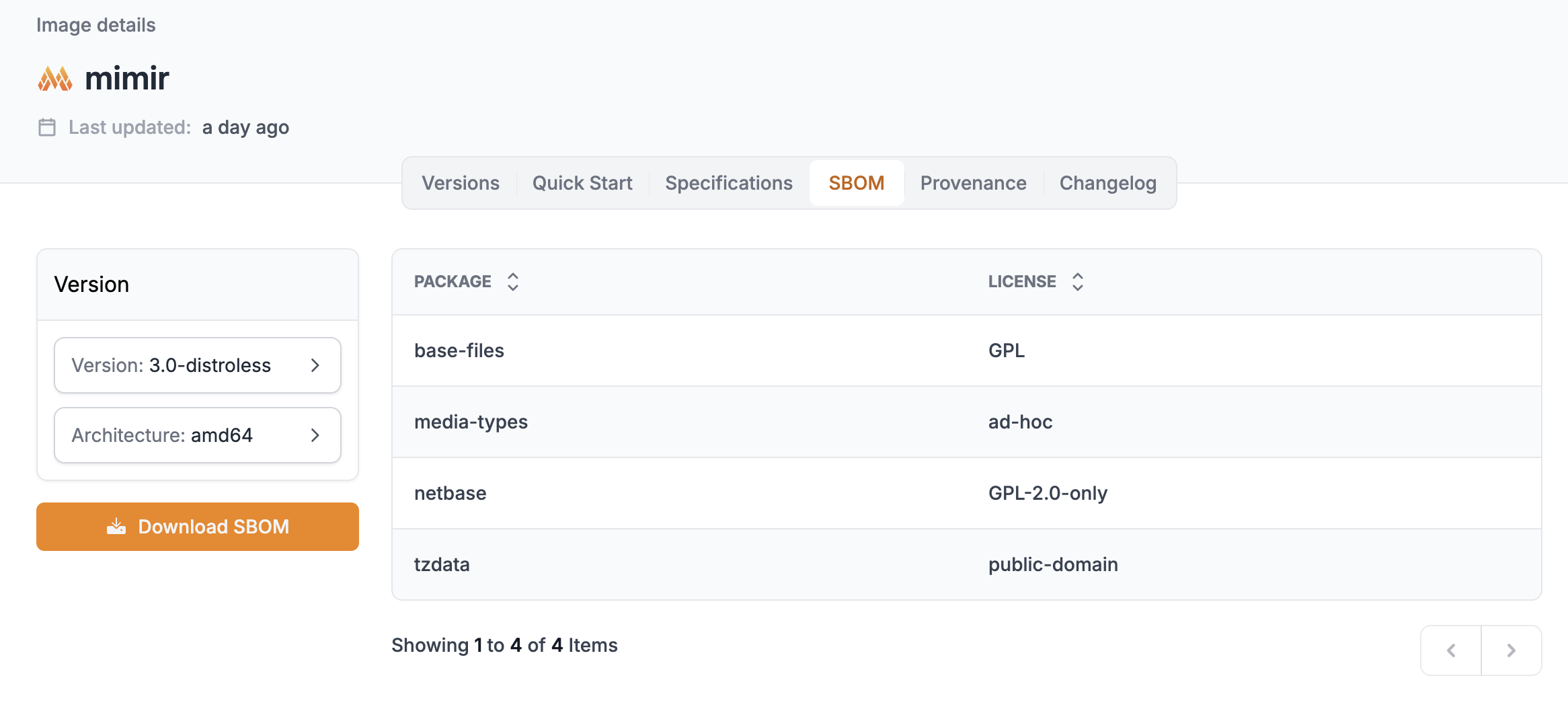This screenshot has height=709, width=1568.
Task: Go to the previous page arrow
Action: 1451,650
